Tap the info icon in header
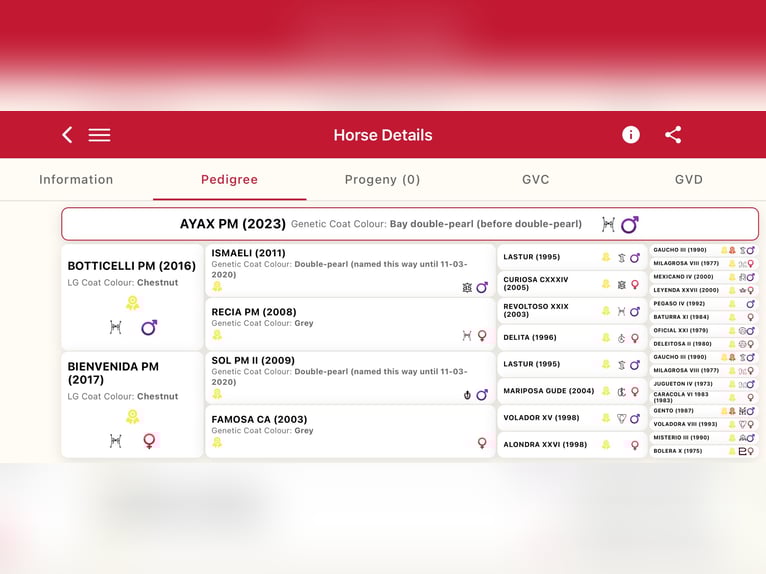The image size is (766, 574). click(x=631, y=135)
